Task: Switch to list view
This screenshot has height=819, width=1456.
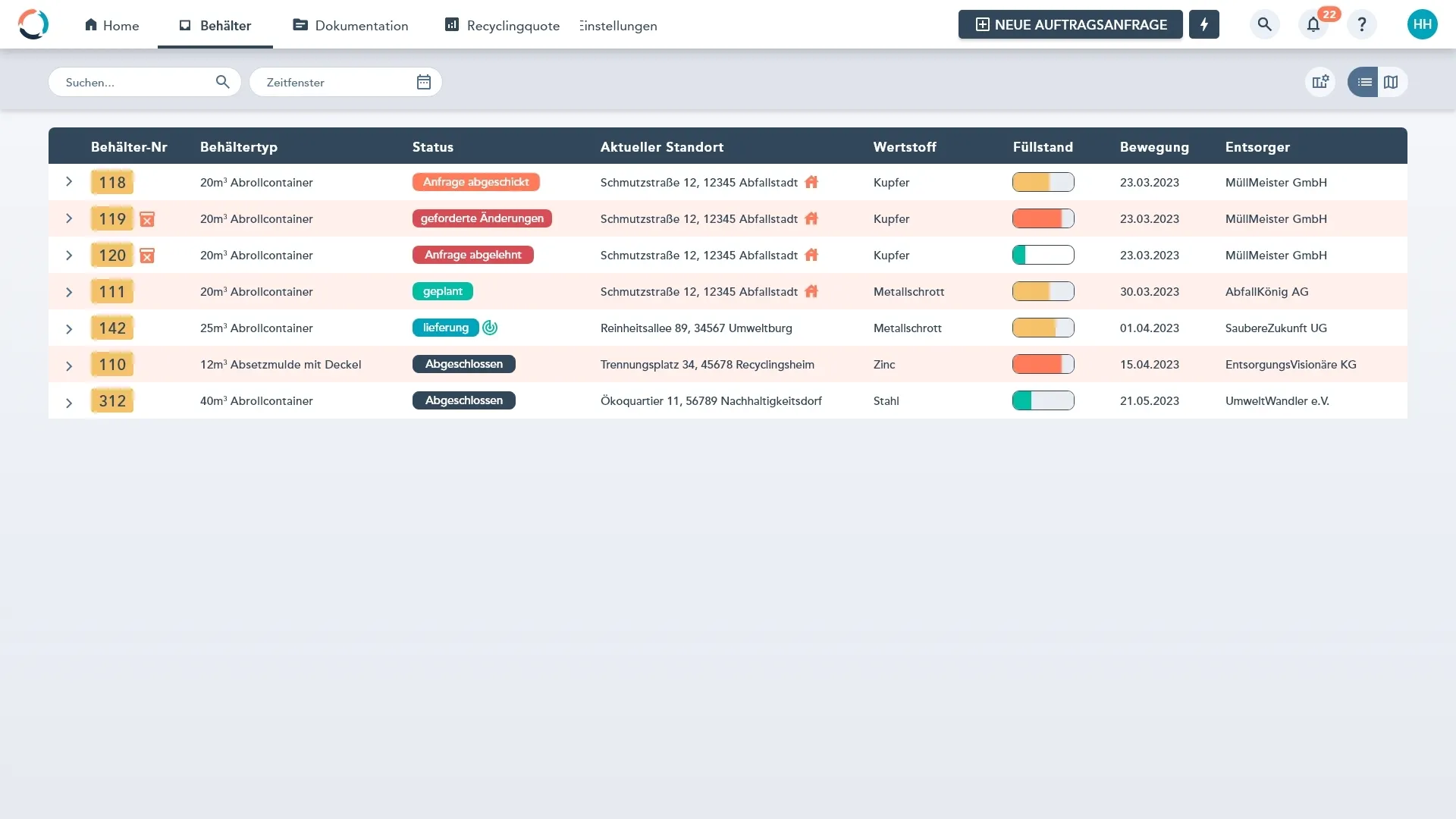Action: point(1364,82)
